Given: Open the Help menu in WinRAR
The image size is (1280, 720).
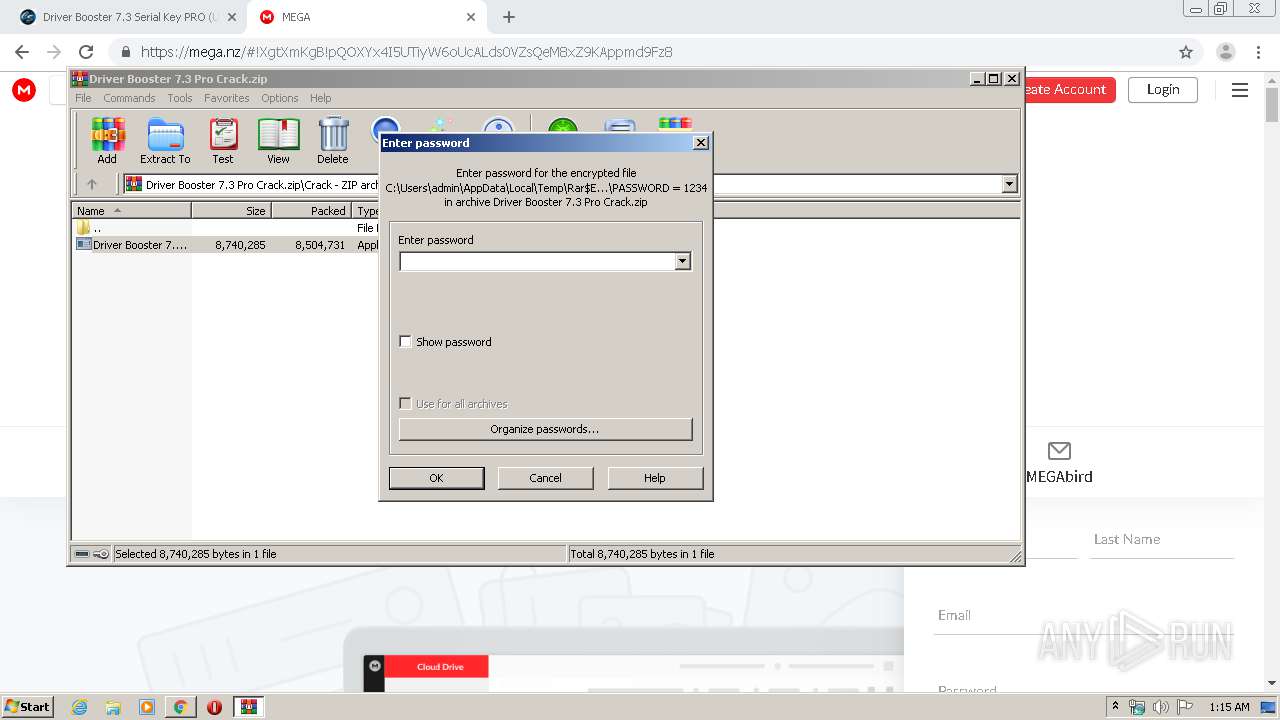Looking at the screenshot, I should 320,98.
